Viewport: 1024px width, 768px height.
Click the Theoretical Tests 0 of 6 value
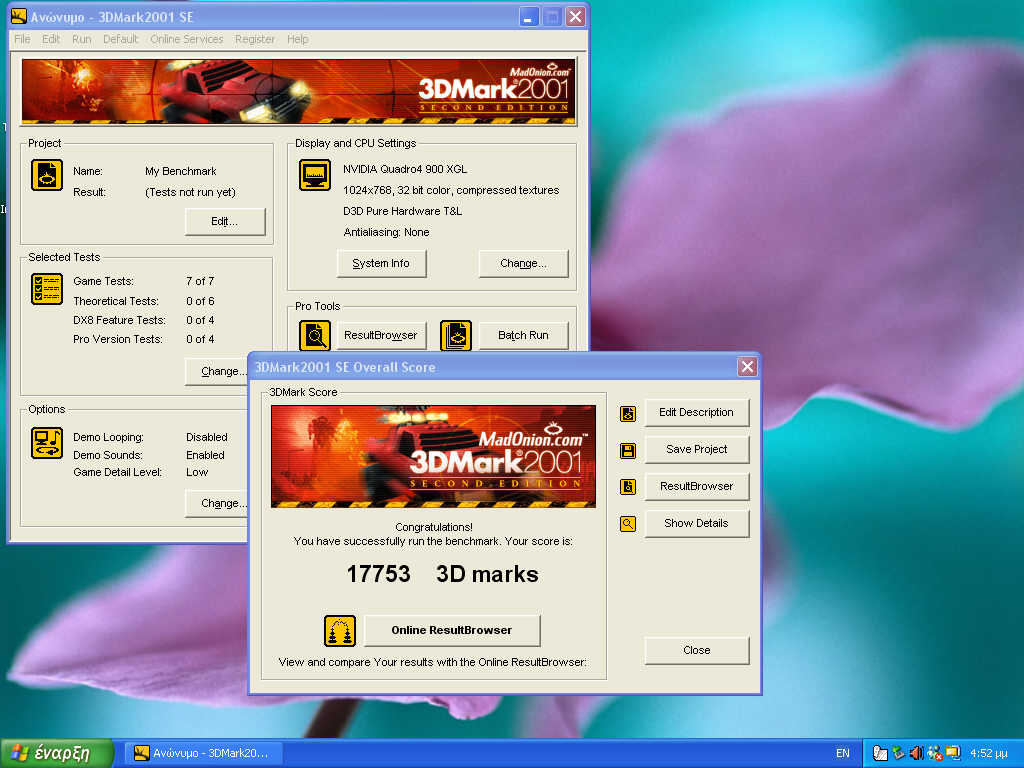point(200,301)
